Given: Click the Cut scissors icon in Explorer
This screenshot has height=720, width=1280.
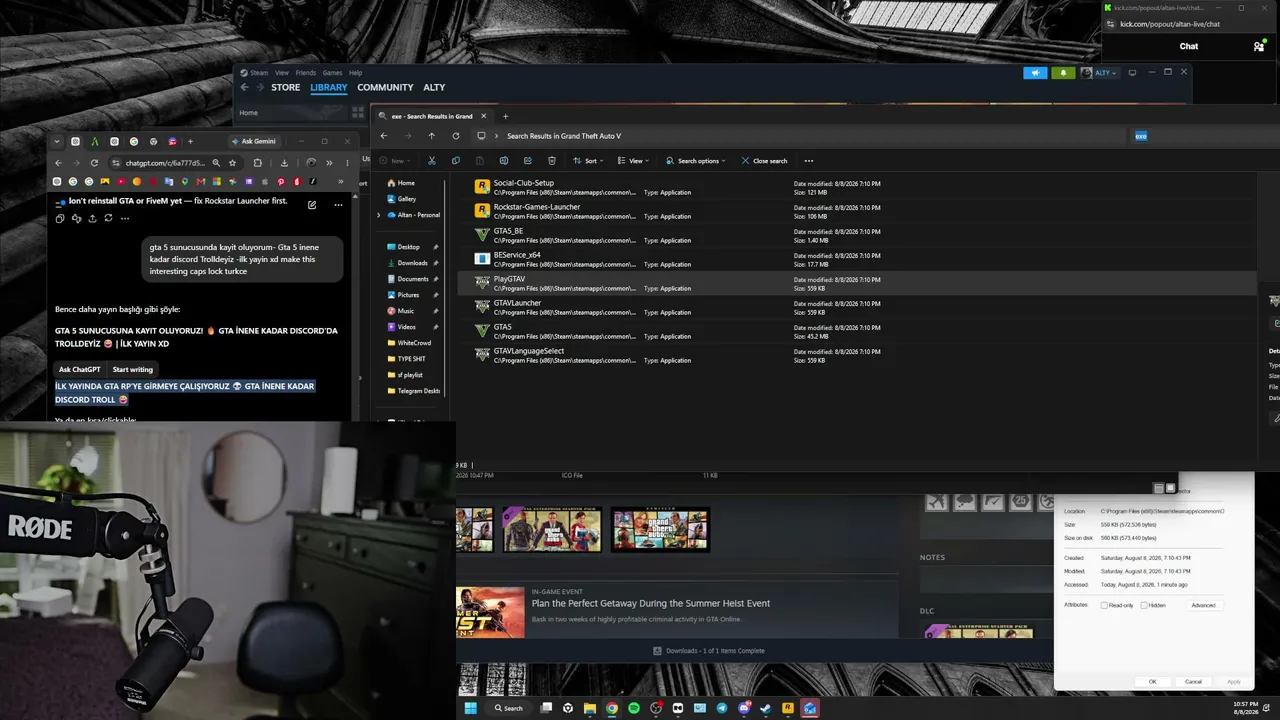Looking at the screenshot, I should click(432, 161).
